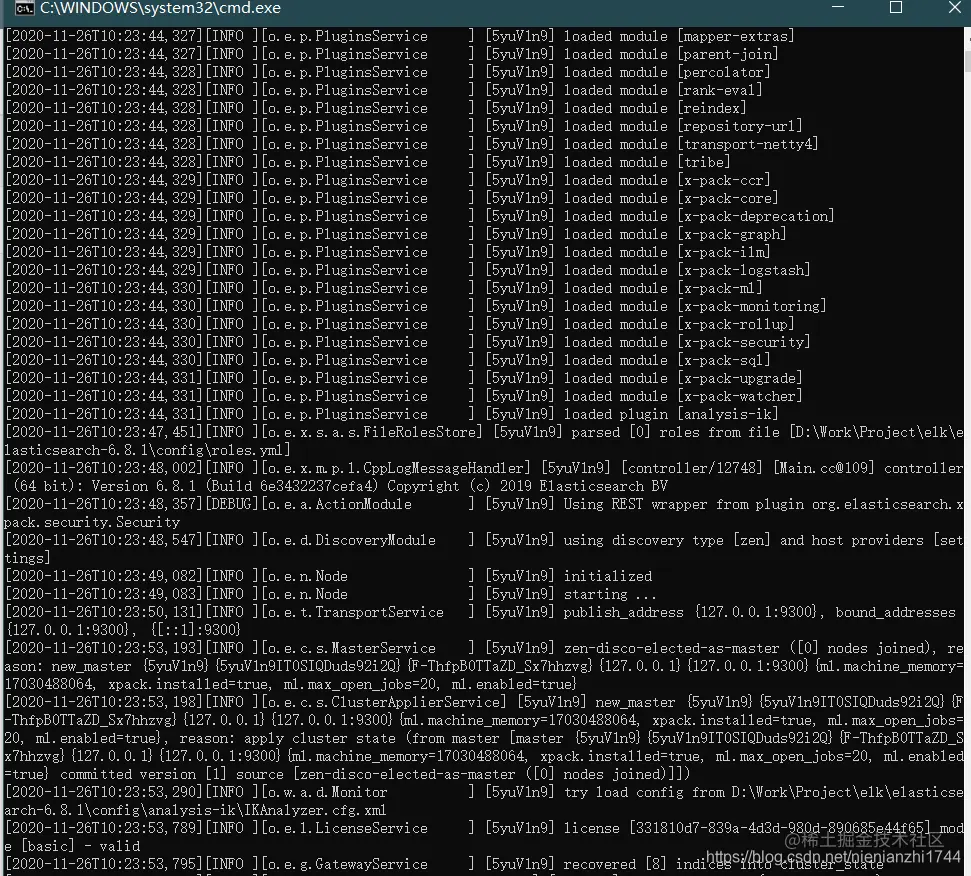The width and height of the screenshot is (971, 876).
Task: Click the text [analysis-ik]
Action: [x=727, y=414]
